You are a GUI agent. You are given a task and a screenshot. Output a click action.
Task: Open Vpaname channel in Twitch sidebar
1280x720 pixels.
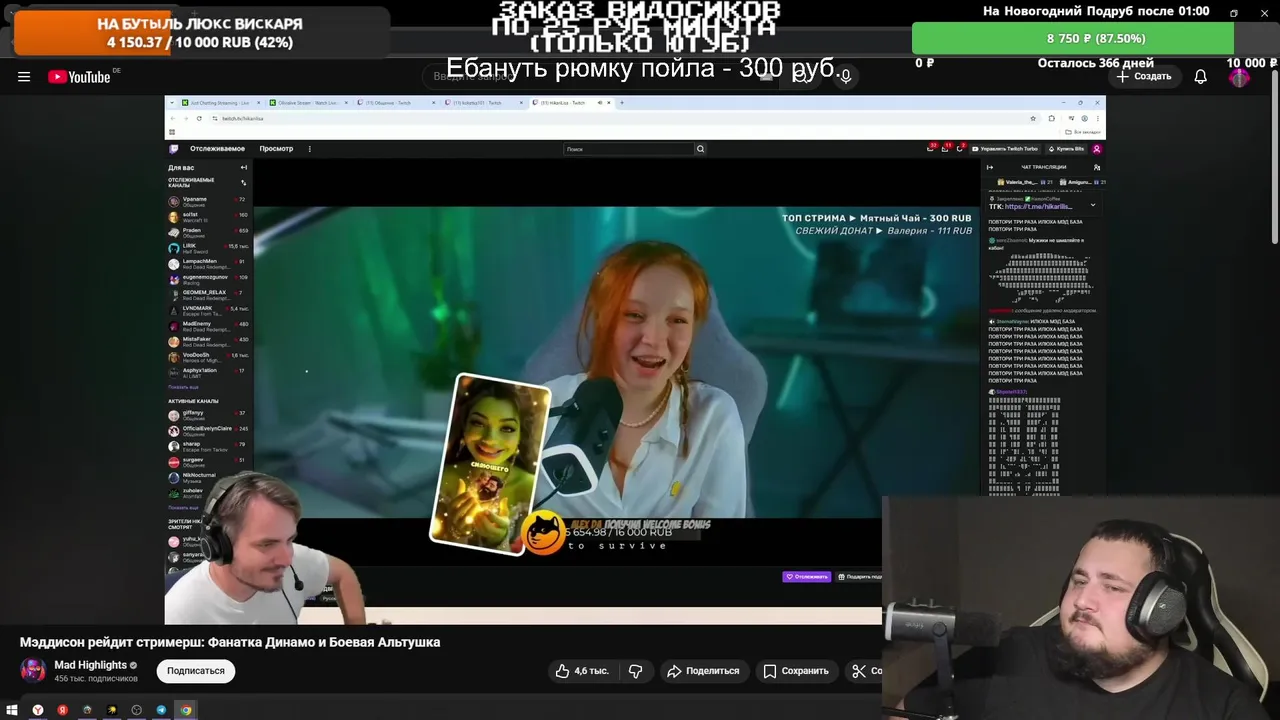pos(208,201)
